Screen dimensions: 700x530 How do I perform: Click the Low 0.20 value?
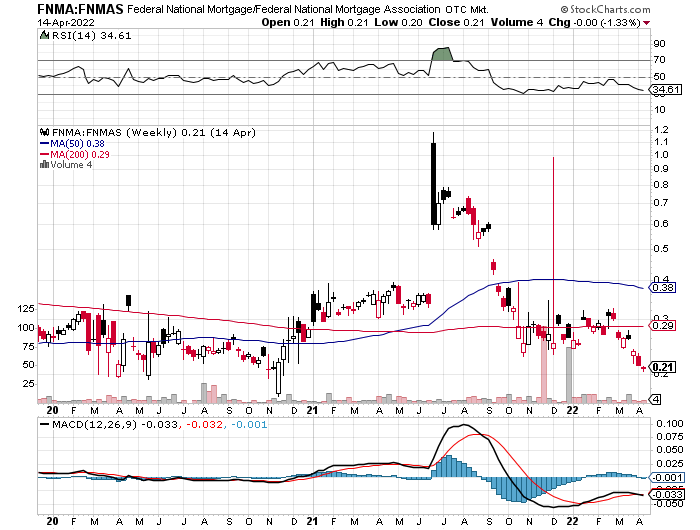(x=398, y=22)
